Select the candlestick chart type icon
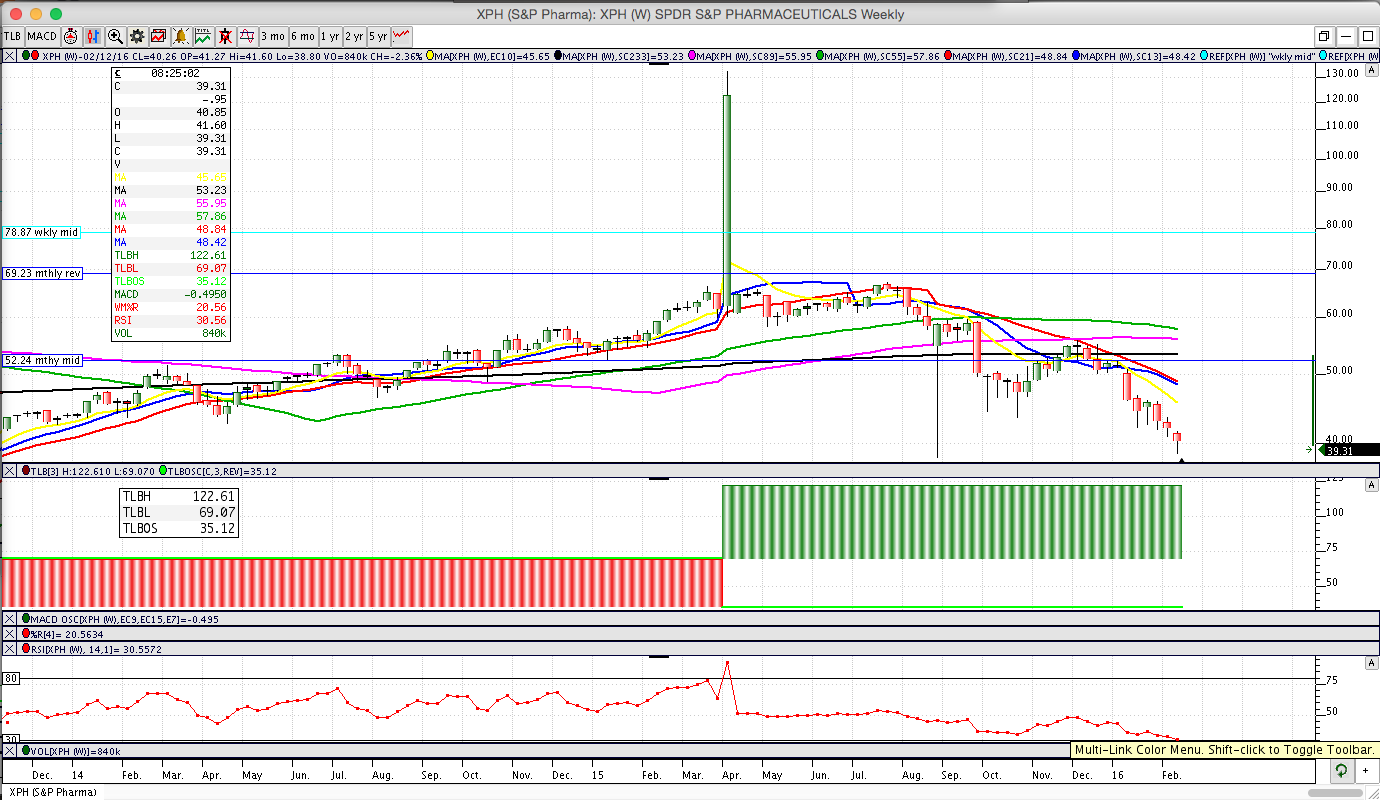The width and height of the screenshot is (1380, 800). click(93, 36)
